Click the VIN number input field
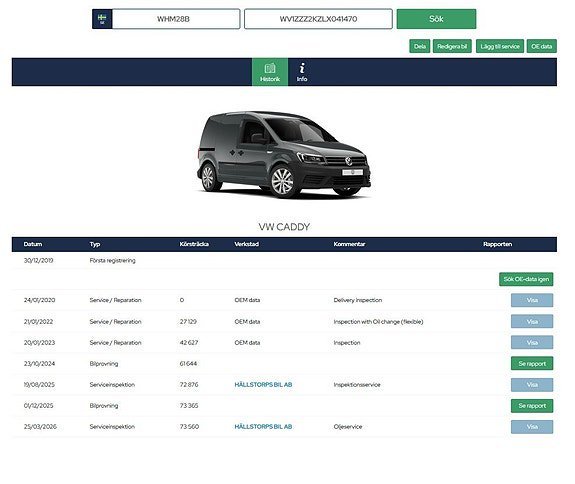 point(318,19)
